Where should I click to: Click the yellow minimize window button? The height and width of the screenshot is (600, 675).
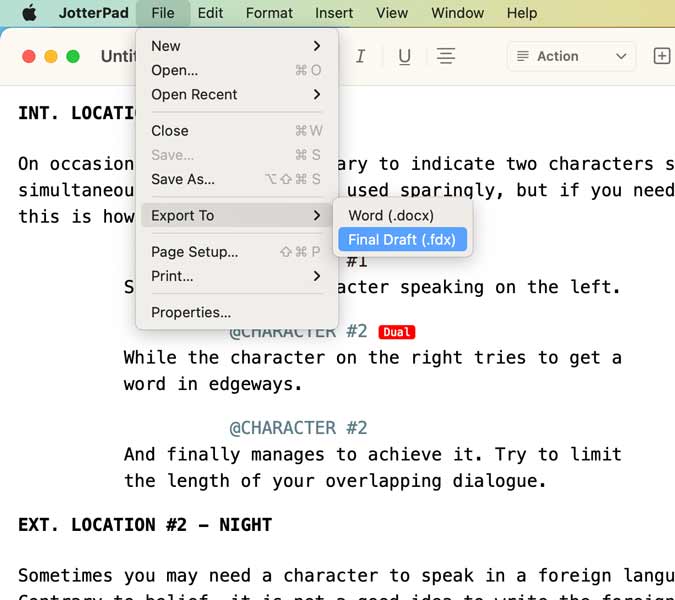tap(51, 56)
